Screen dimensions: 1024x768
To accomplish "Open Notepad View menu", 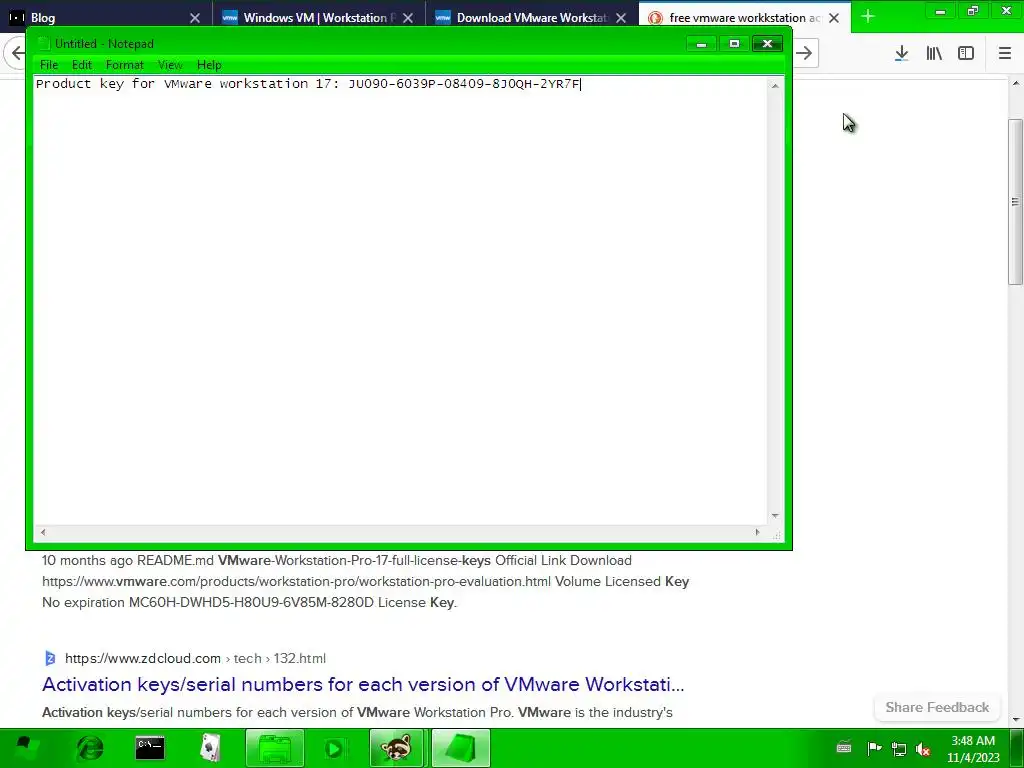I will coord(170,65).
